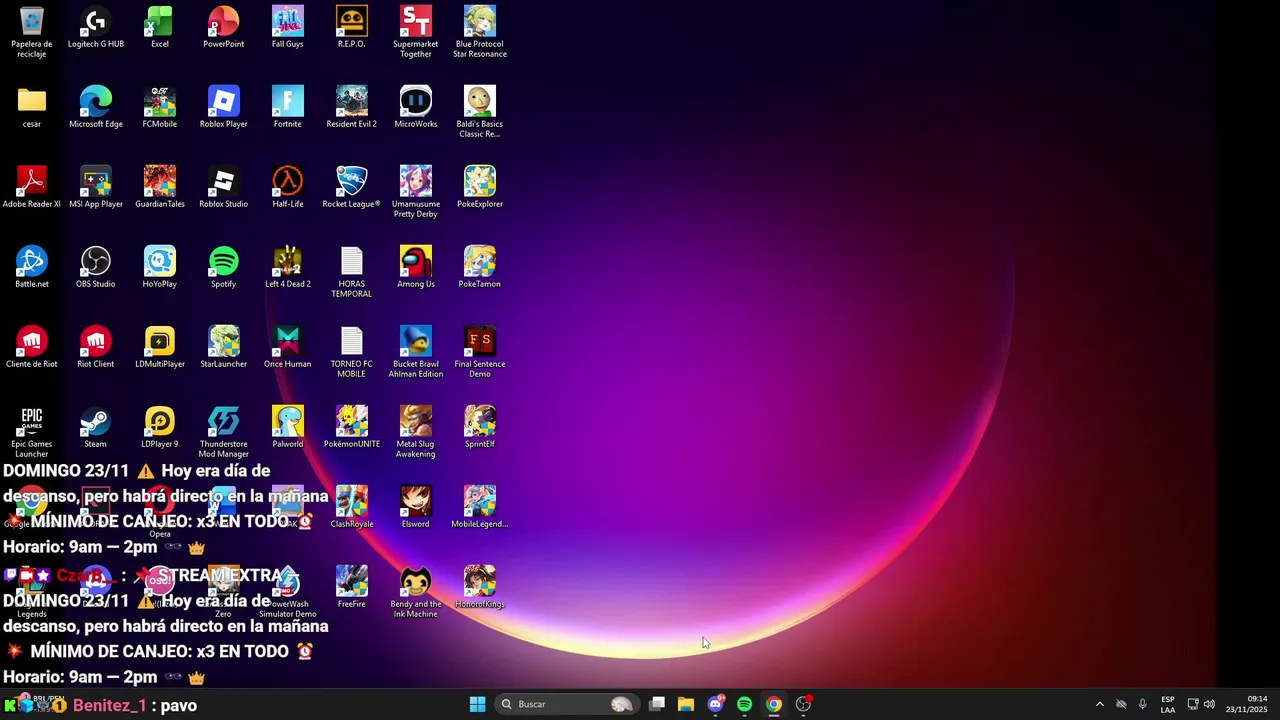Image resolution: width=1280 pixels, height=720 pixels.
Task: Open File Explorer from the taskbar
Action: tap(686, 704)
